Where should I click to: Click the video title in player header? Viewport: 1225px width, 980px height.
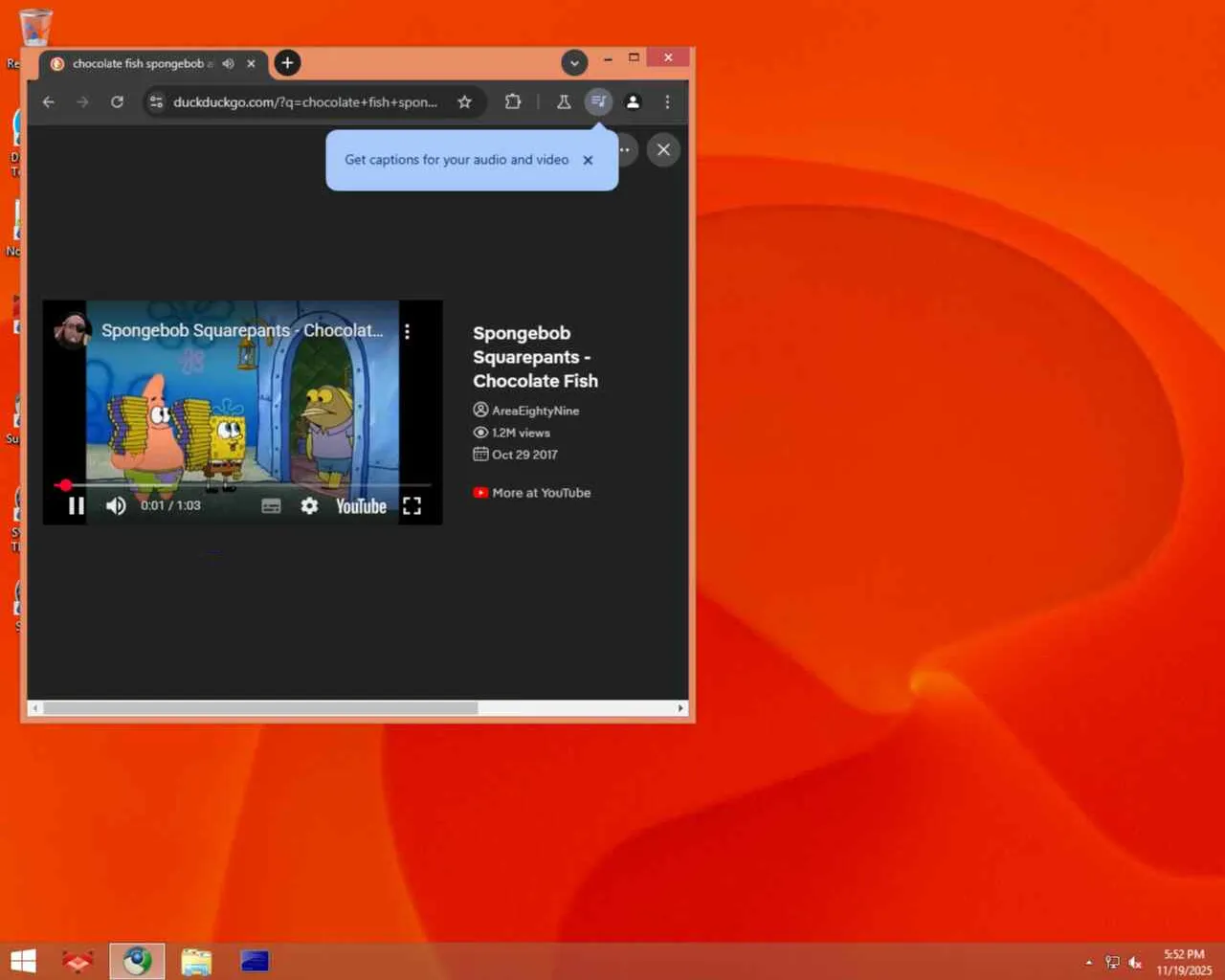point(242,331)
